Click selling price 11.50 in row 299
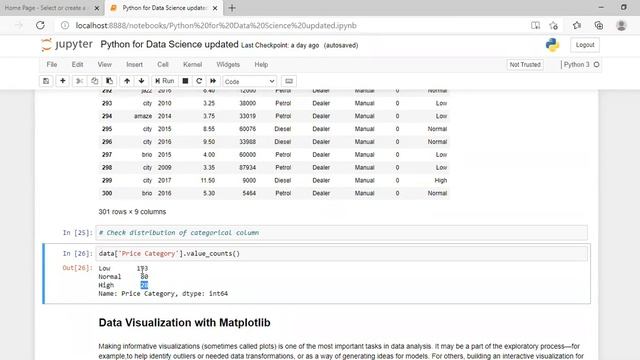Viewport: 640px width, 360px height. (x=208, y=180)
